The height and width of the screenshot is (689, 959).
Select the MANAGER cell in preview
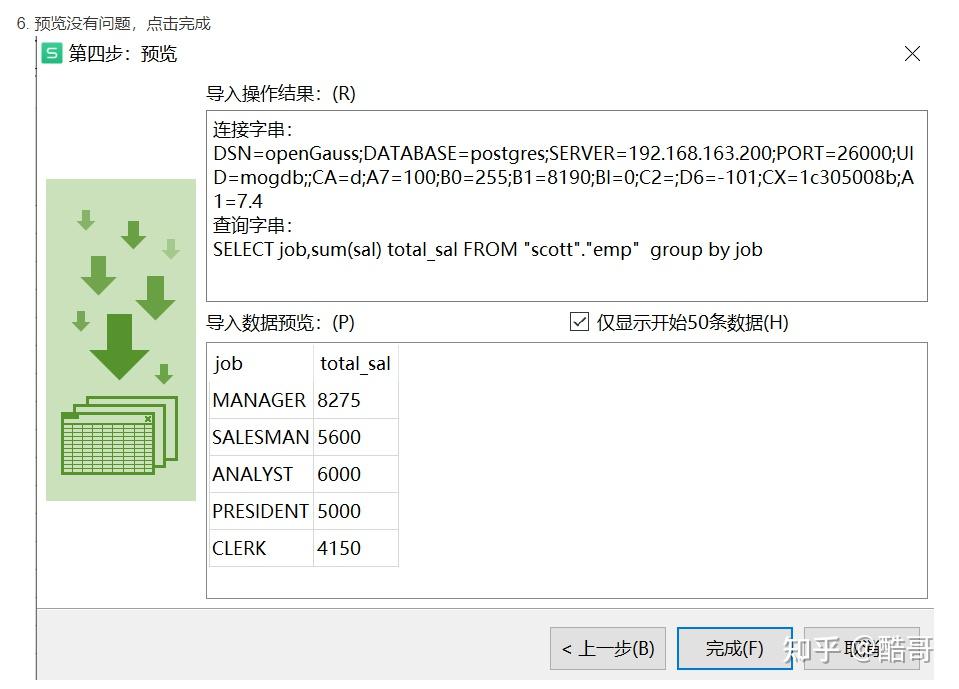tap(261, 400)
